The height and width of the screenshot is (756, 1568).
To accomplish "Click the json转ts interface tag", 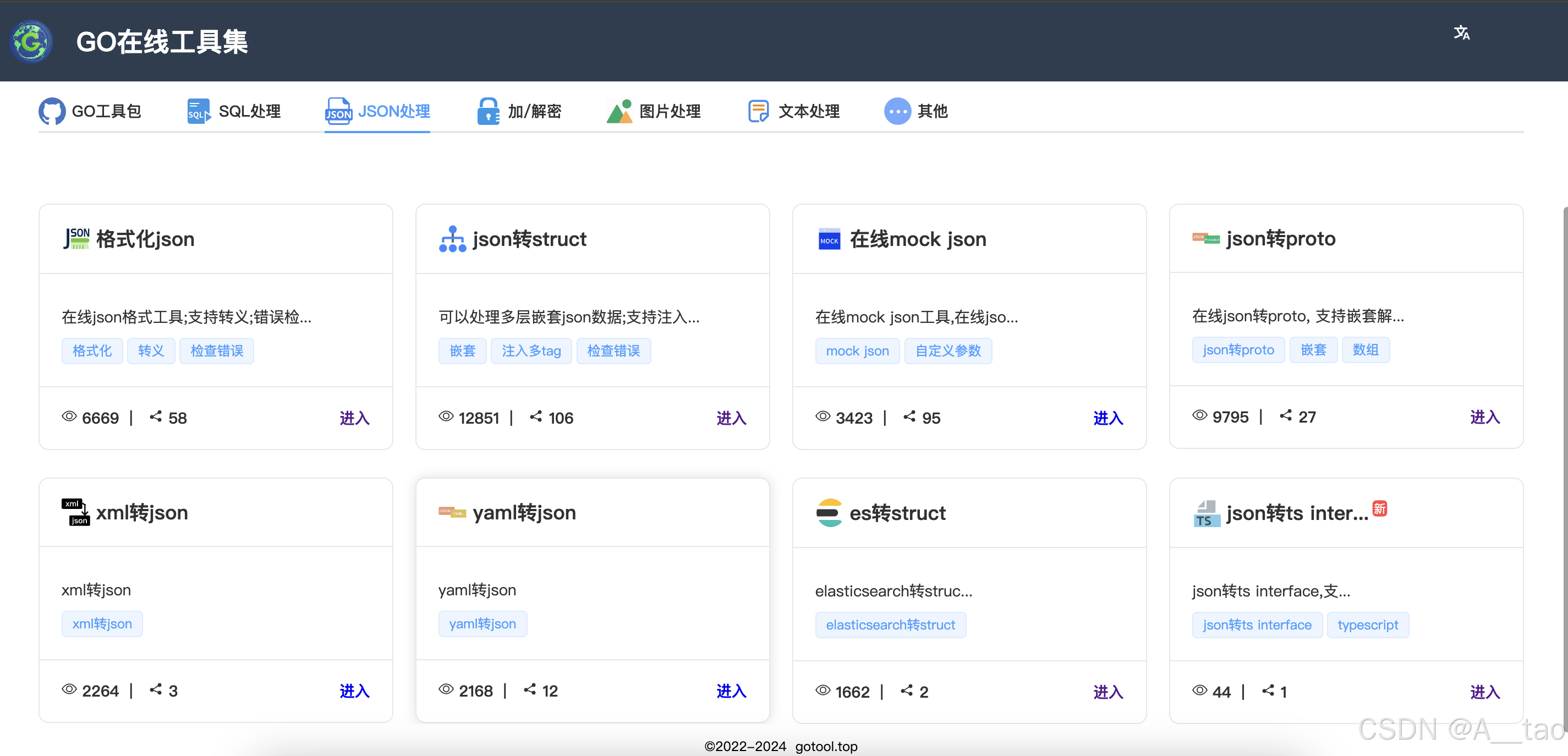I will point(1257,625).
